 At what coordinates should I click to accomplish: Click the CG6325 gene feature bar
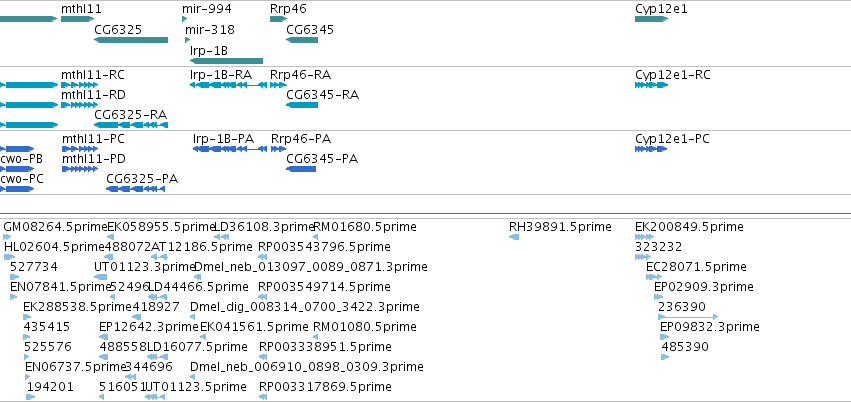point(131,40)
